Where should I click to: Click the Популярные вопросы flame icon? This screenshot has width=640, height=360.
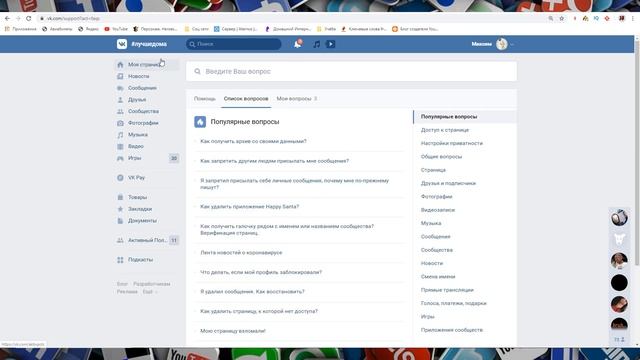click(200, 122)
